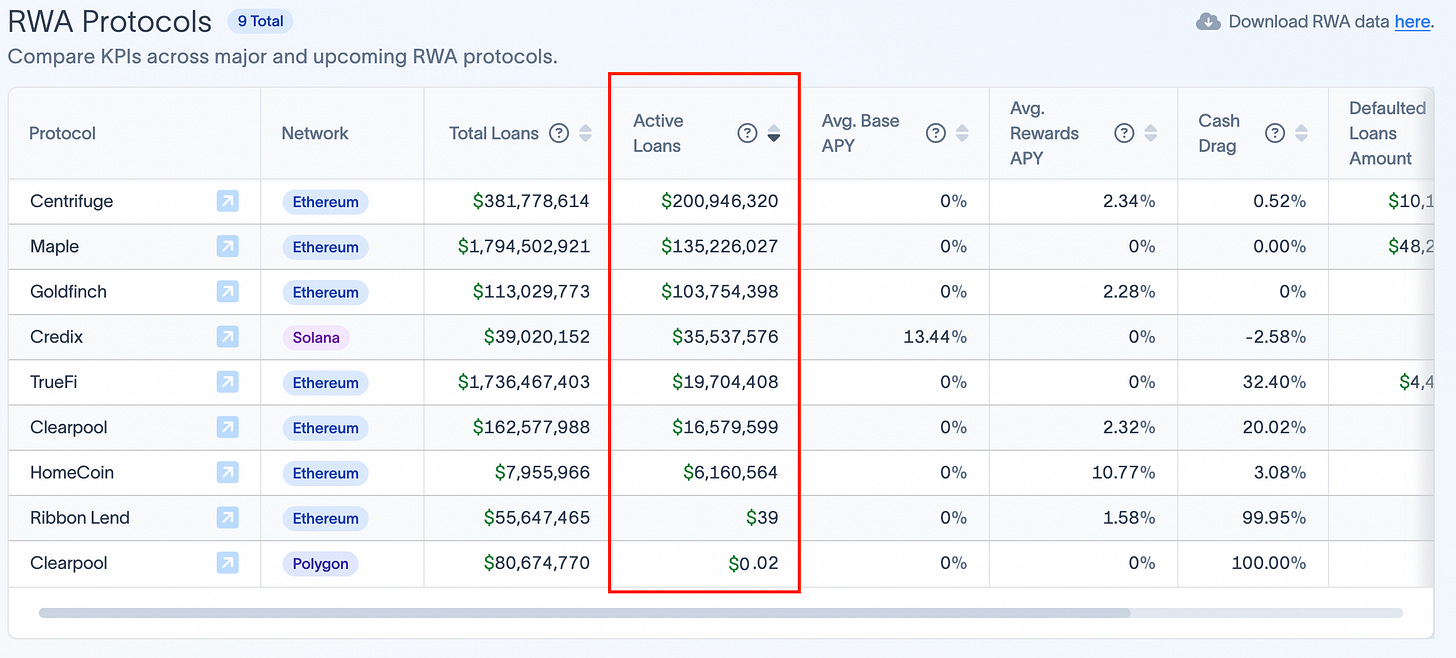Click the Defaulted Loans Amount header

(1387, 133)
